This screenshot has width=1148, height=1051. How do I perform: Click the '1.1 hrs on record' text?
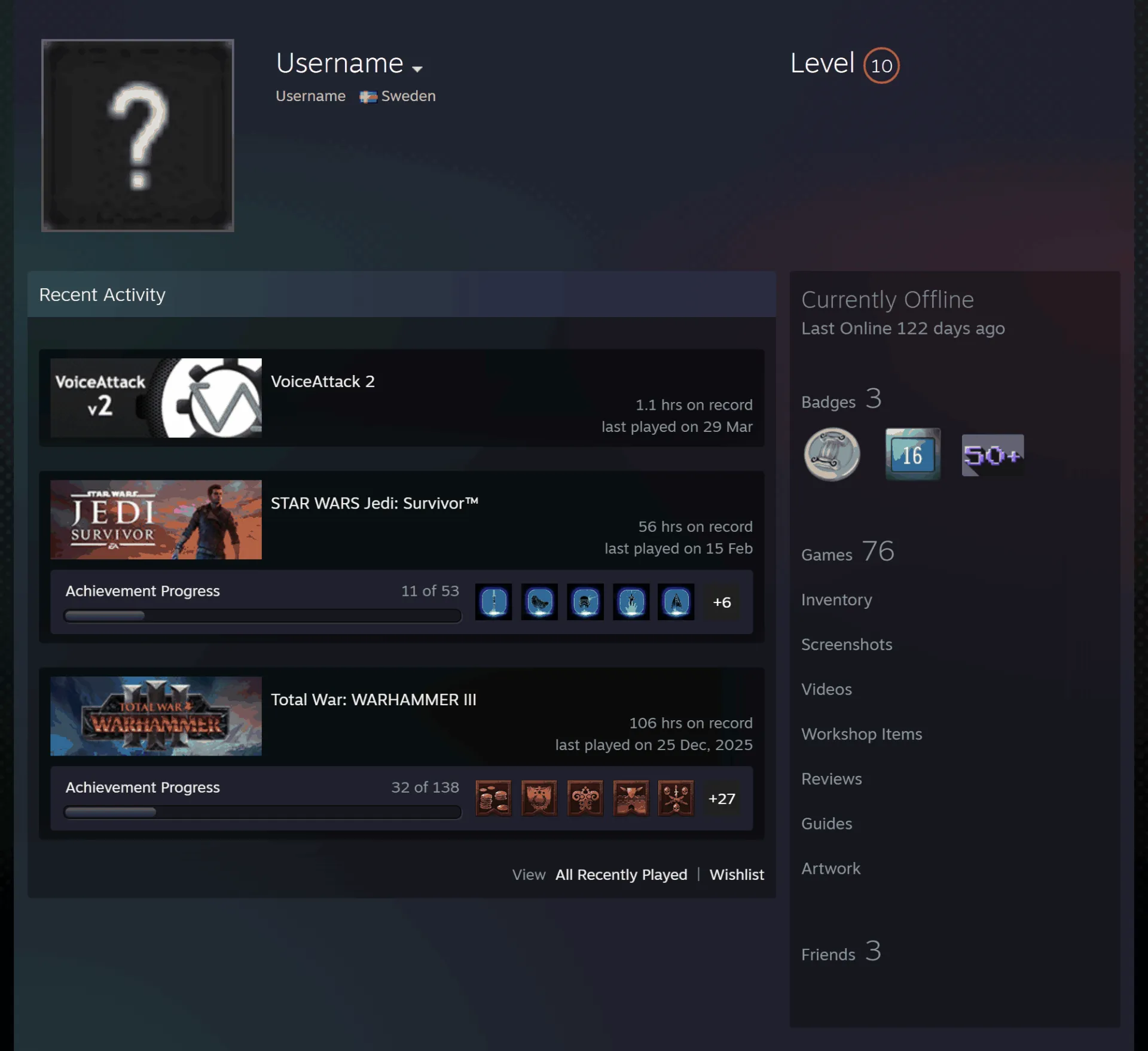(694, 405)
